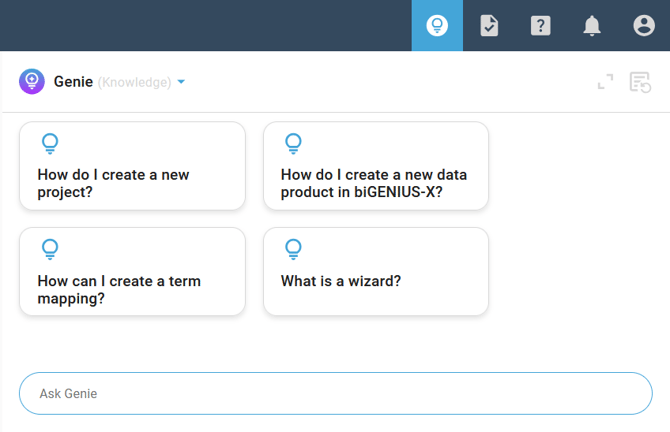
Task: Focus the Ask Genie input field
Action: (x=335, y=393)
